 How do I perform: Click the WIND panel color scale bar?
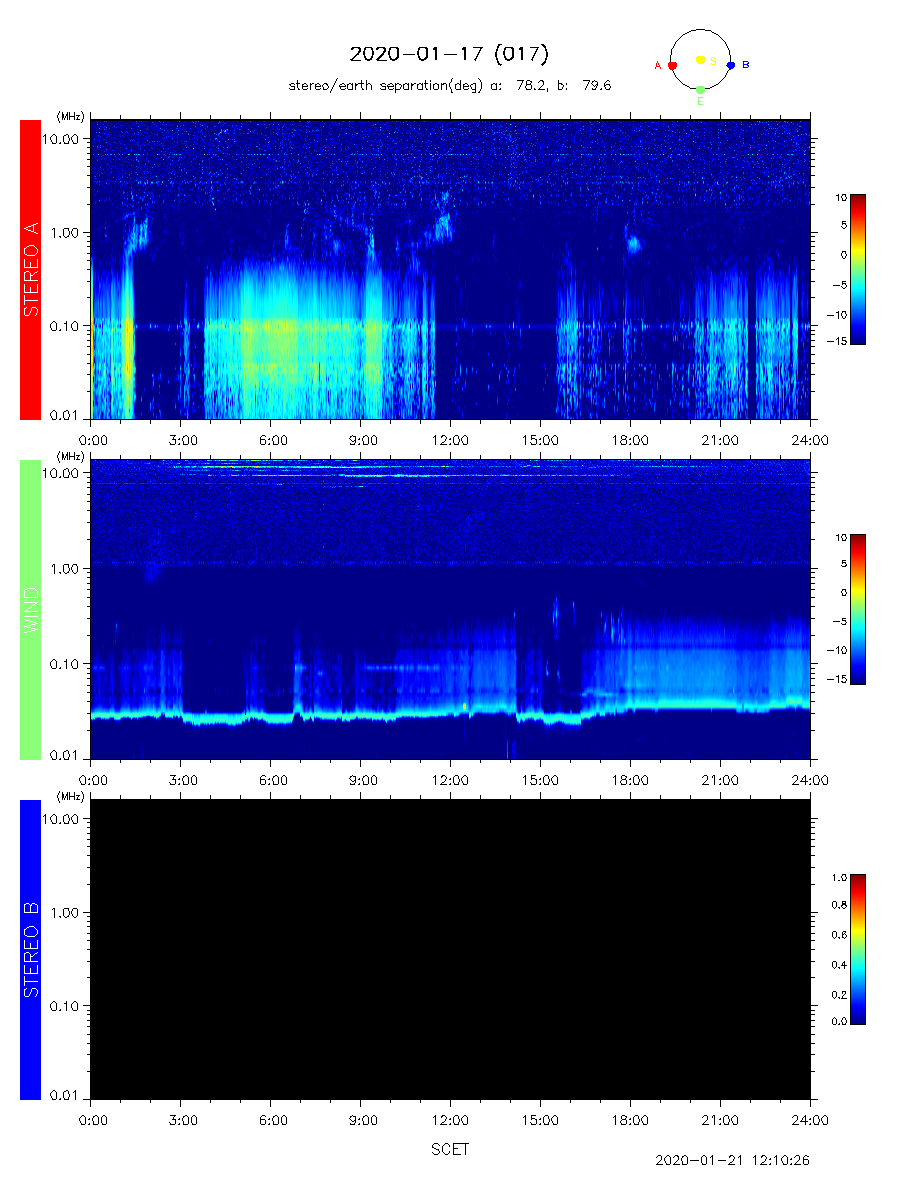click(858, 609)
